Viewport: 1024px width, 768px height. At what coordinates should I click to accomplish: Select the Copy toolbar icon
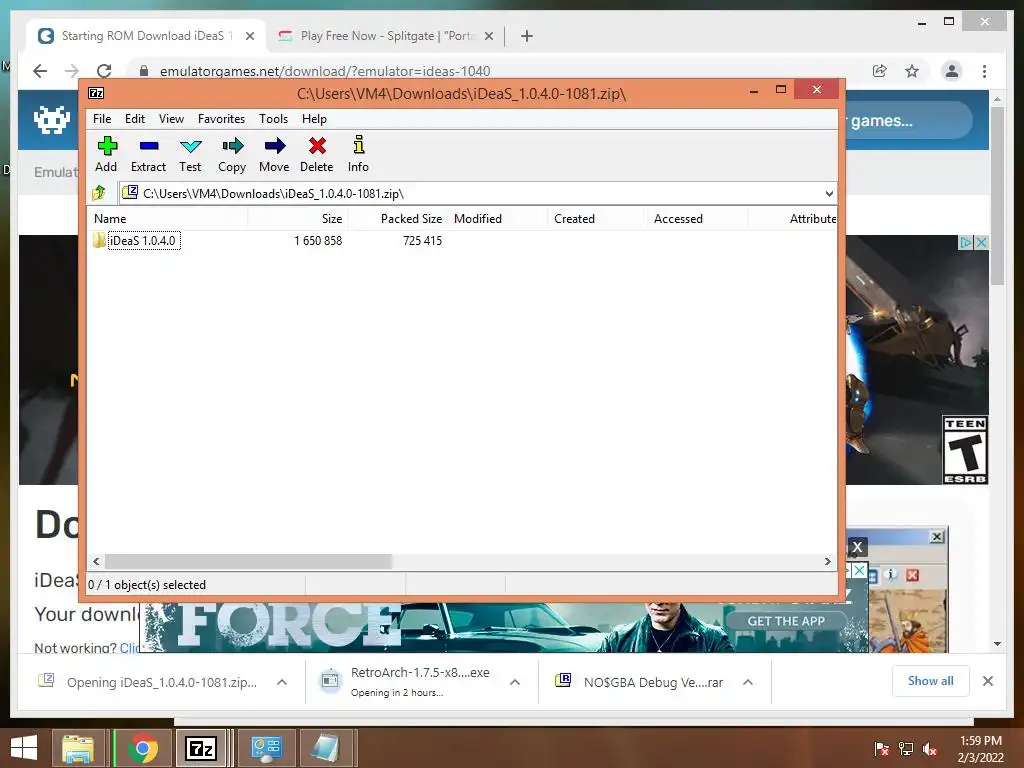tap(232, 154)
